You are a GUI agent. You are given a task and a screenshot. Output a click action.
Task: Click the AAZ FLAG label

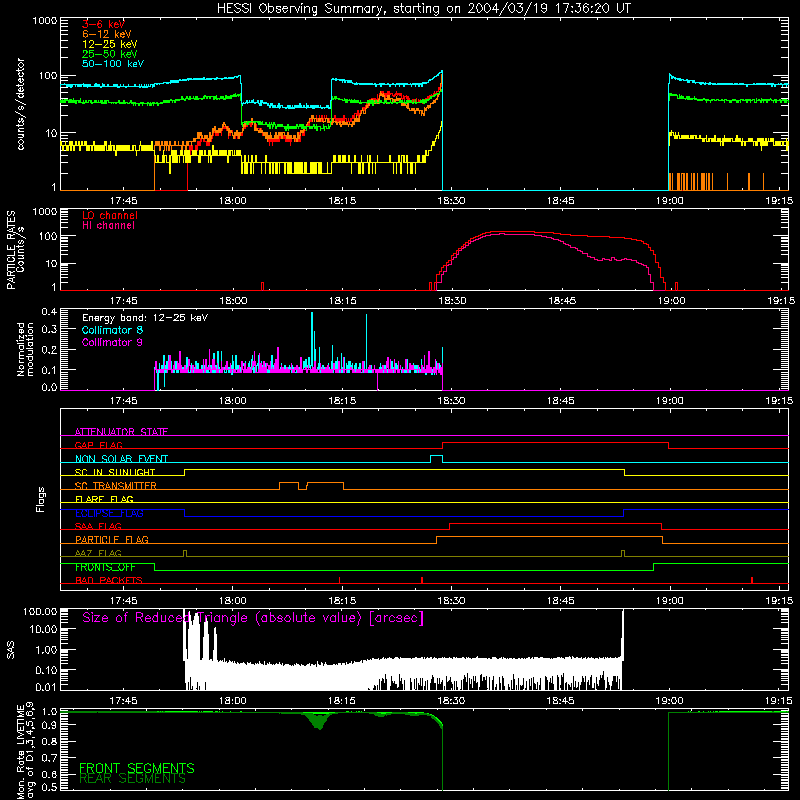coord(98,553)
